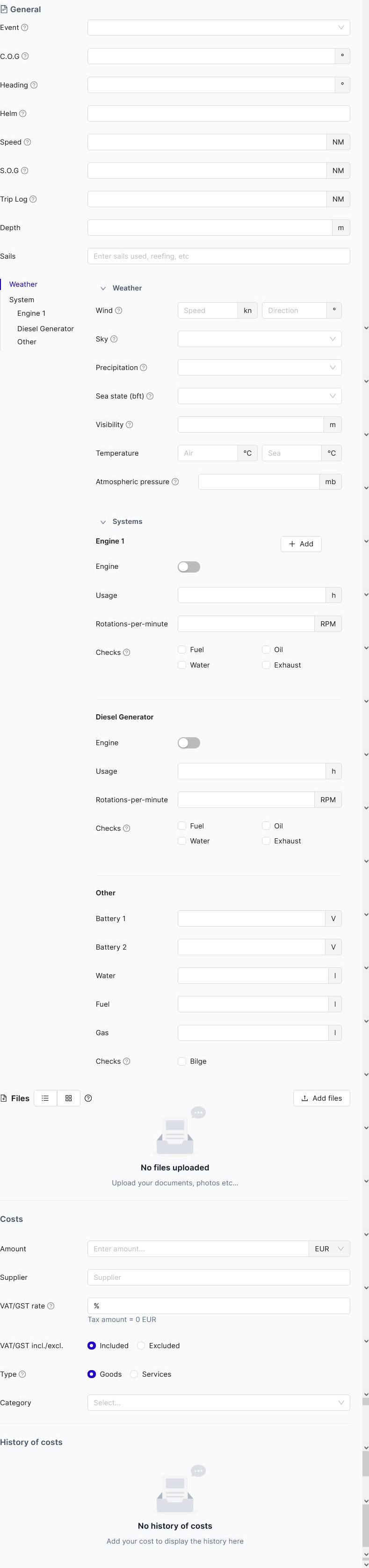
Task: Click the help icon beside Trip Log
Action: pyautogui.click(x=34, y=199)
